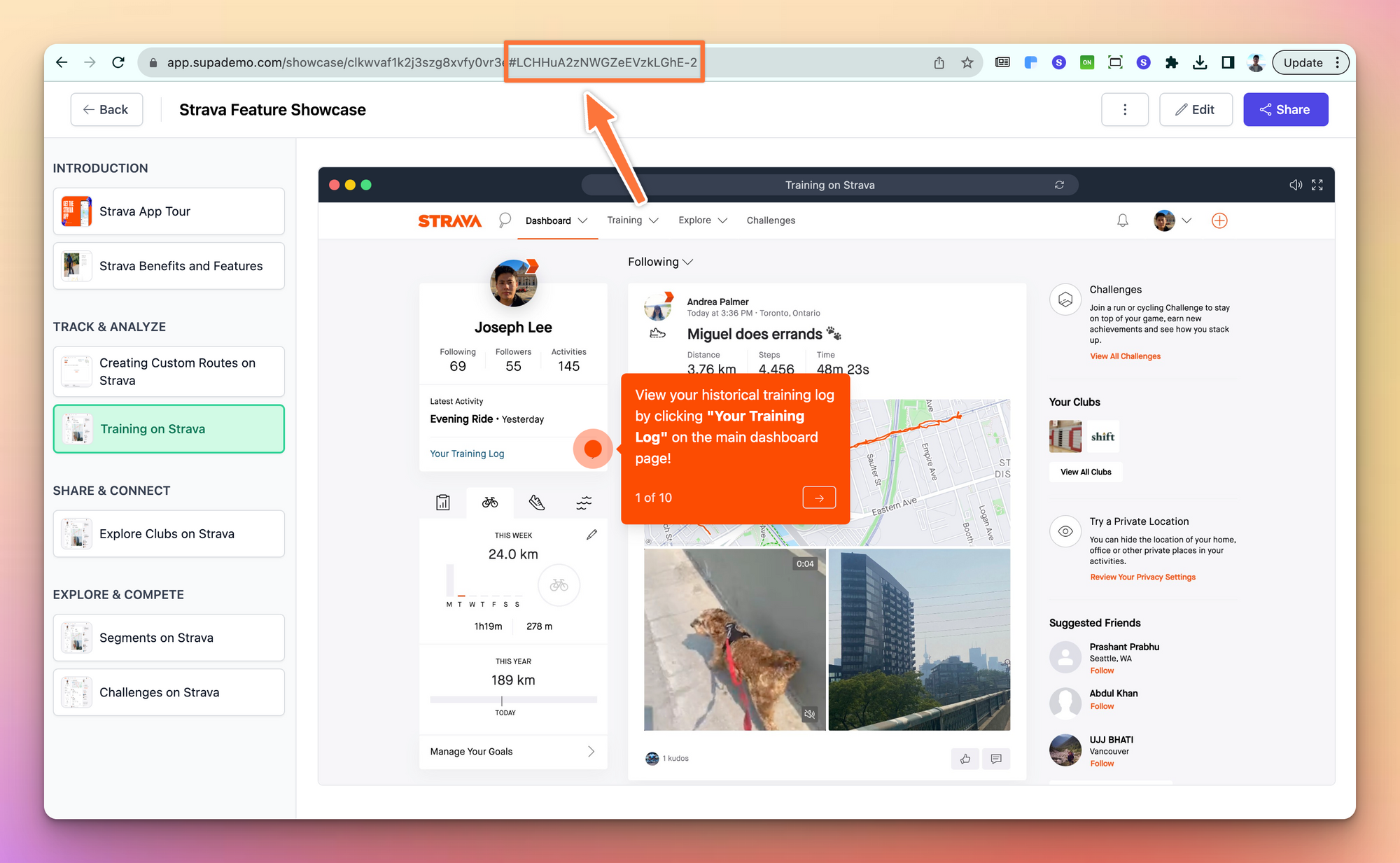Select the clipboard stats tab
Viewport: 1400px width, 863px height.
pyautogui.click(x=443, y=503)
